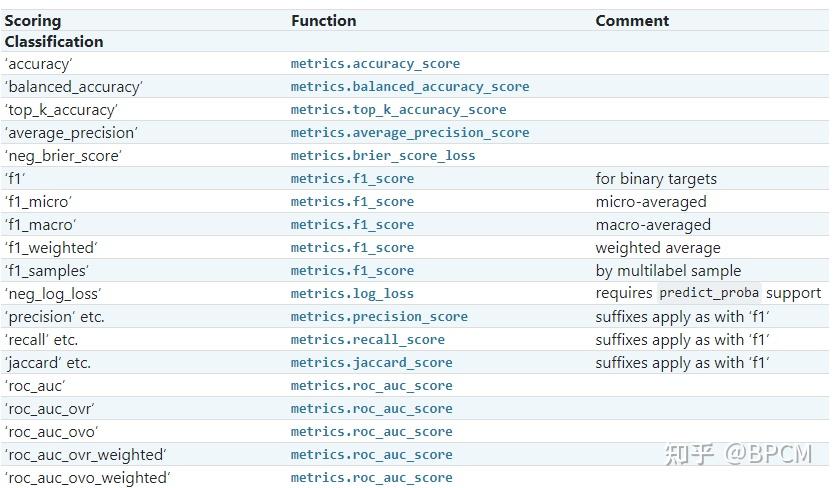Click roc_auc_score link in the 'roc_auc' row
Viewport: 833px width, 488px height.
pos(371,386)
